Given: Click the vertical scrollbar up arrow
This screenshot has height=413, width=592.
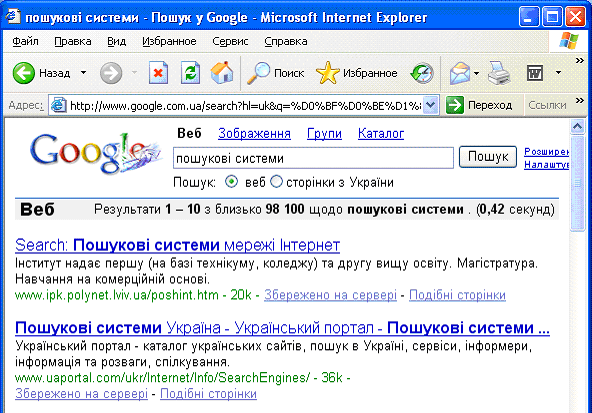Looking at the screenshot, I should [577, 127].
